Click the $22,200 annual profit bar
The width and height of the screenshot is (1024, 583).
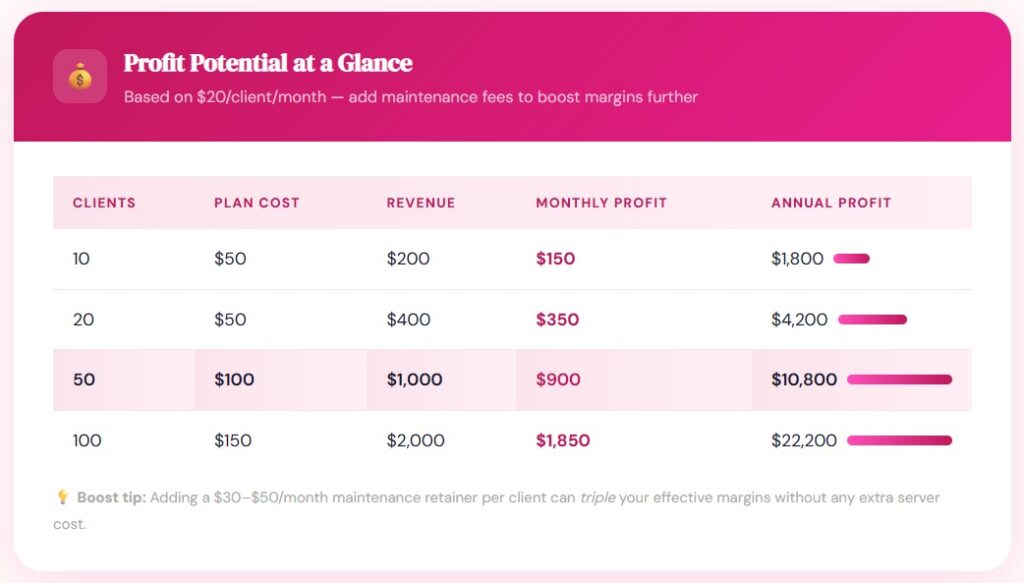pos(899,440)
